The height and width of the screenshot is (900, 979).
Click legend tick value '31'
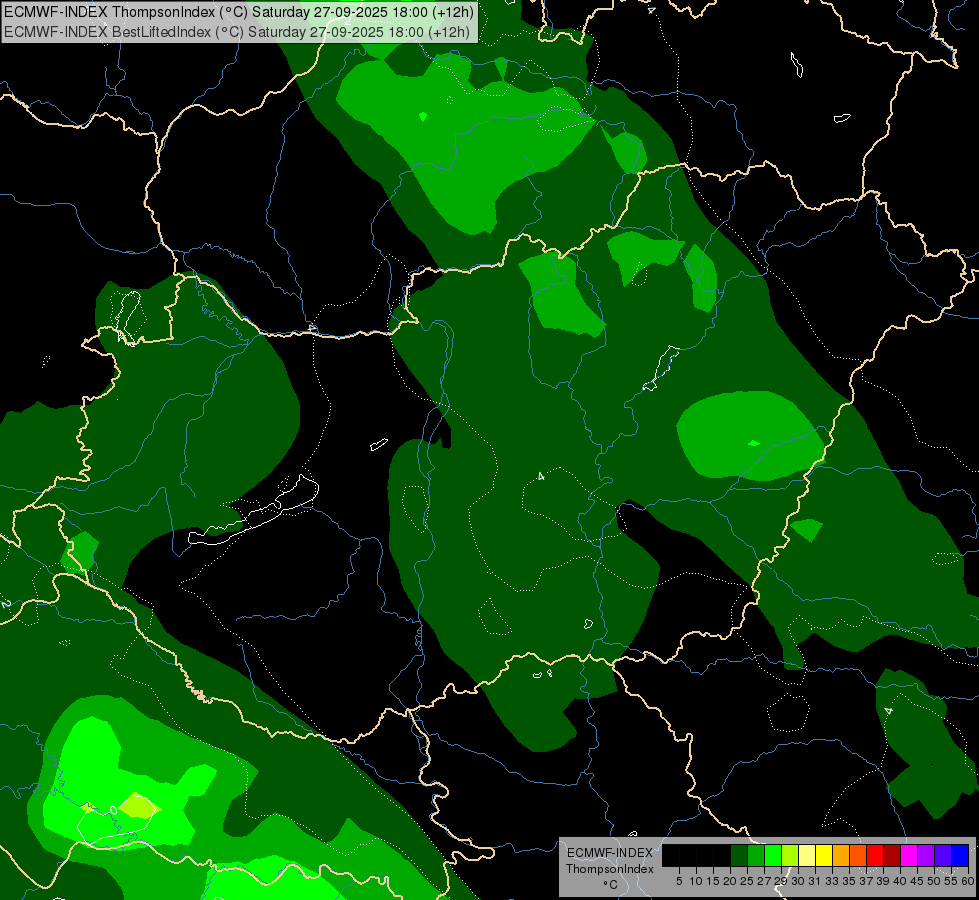[x=815, y=881]
